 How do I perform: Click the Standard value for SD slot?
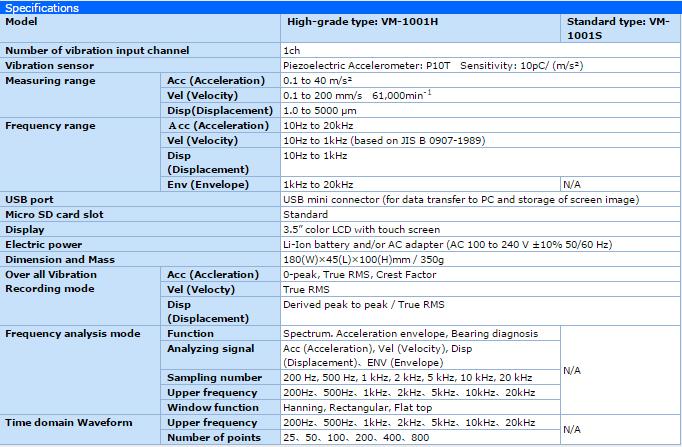[x=305, y=214]
